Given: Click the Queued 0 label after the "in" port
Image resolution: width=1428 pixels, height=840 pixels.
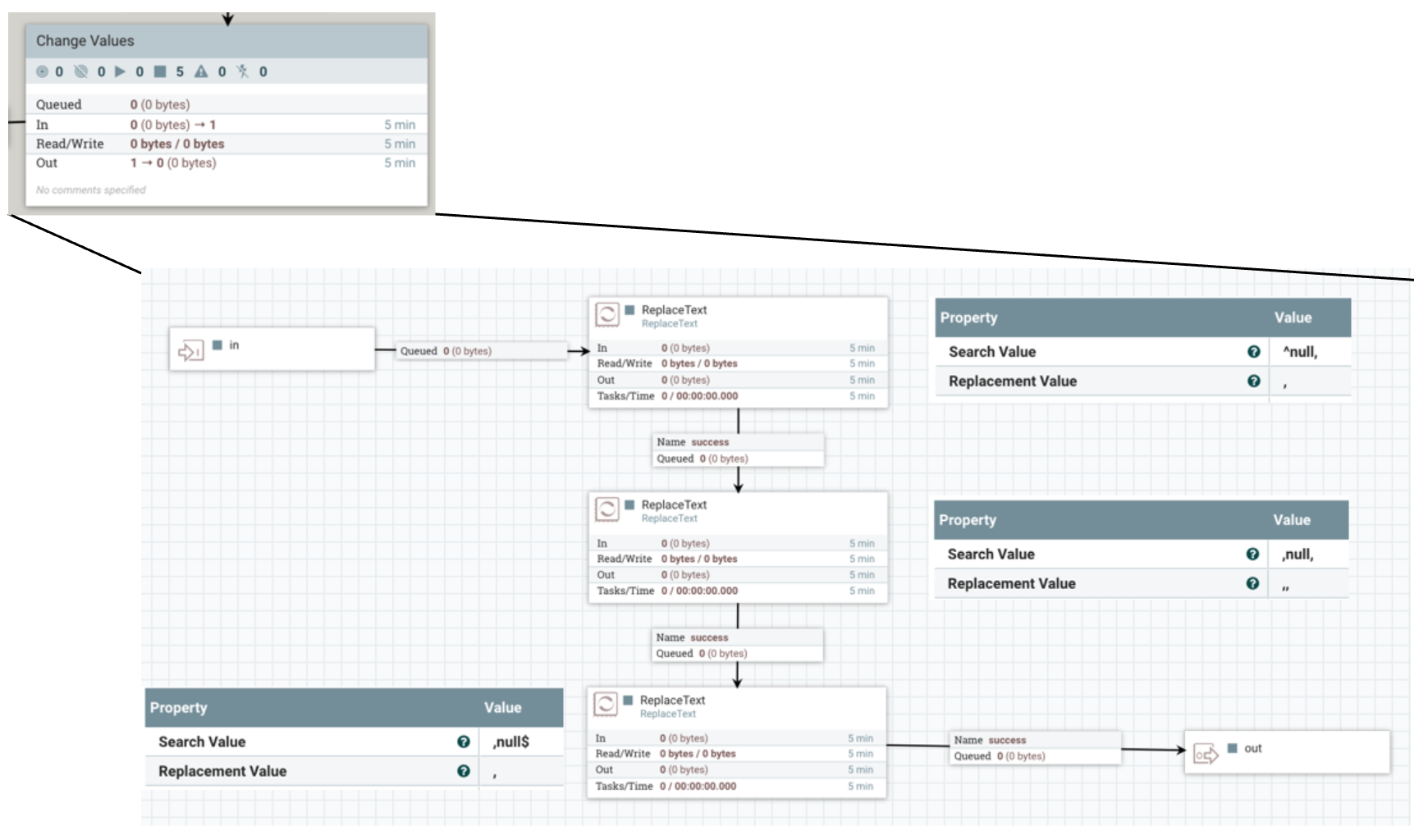Looking at the screenshot, I should pyautogui.click(x=446, y=350).
